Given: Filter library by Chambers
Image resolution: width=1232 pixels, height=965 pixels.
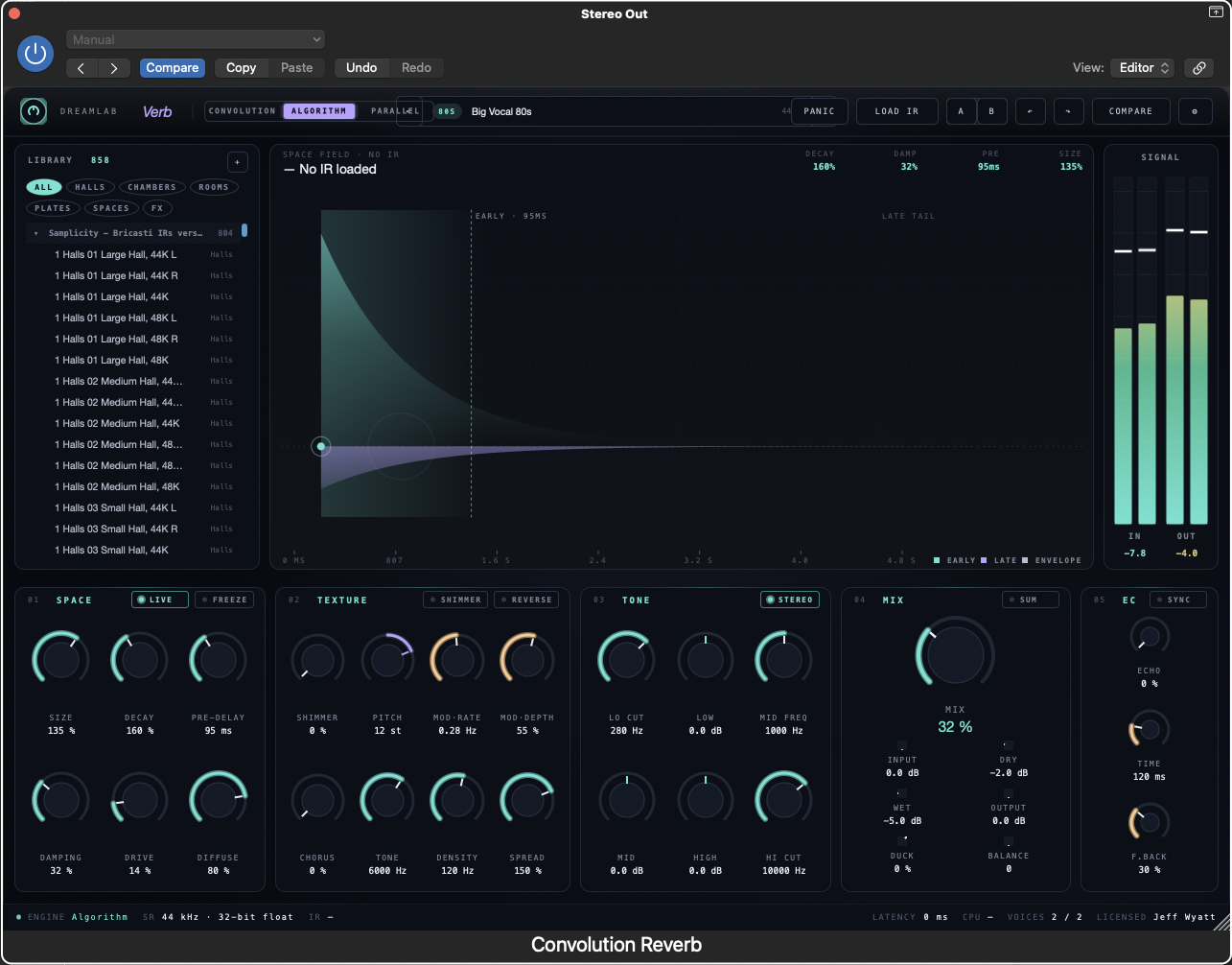Looking at the screenshot, I should tap(152, 187).
